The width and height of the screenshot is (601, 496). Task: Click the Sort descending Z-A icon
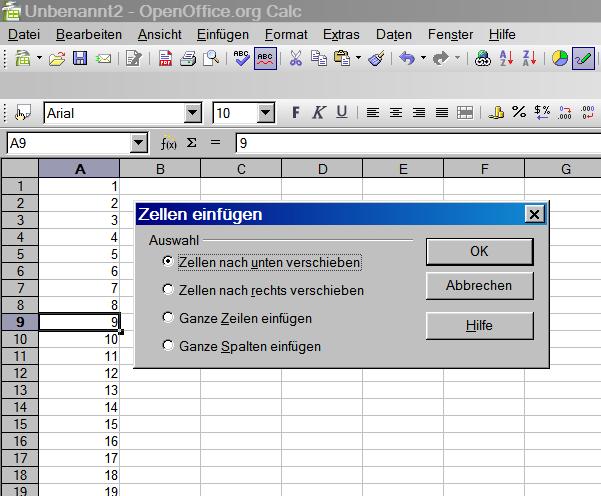529,59
